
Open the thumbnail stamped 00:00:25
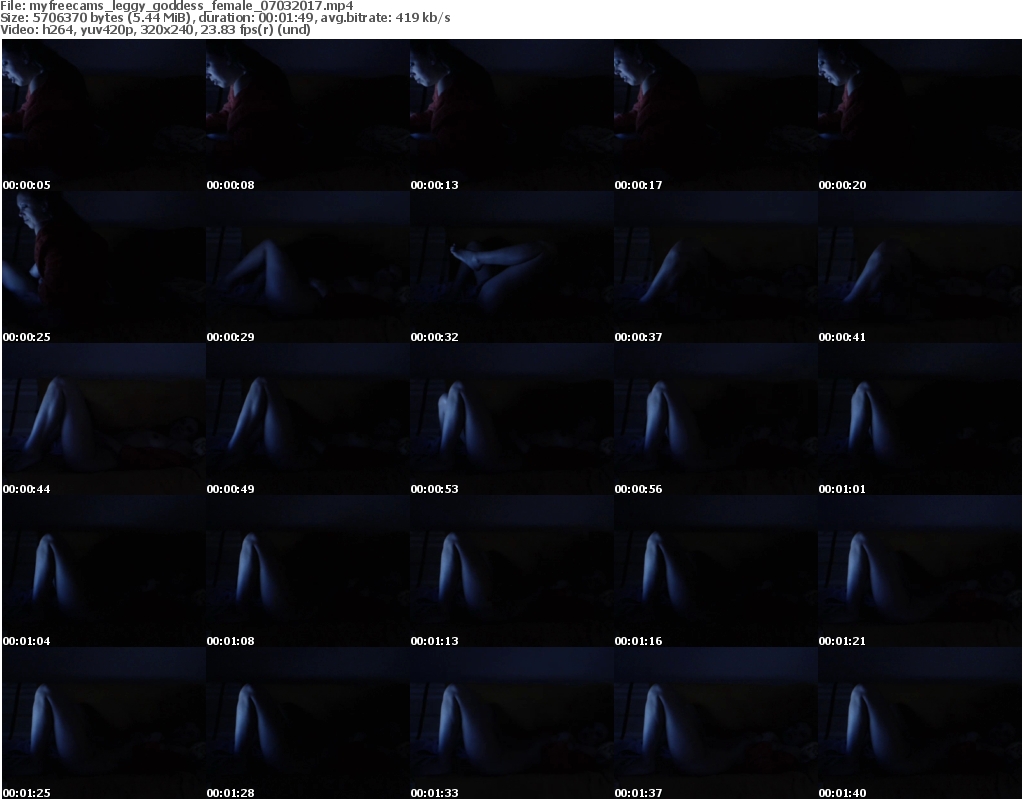[104, 267]
